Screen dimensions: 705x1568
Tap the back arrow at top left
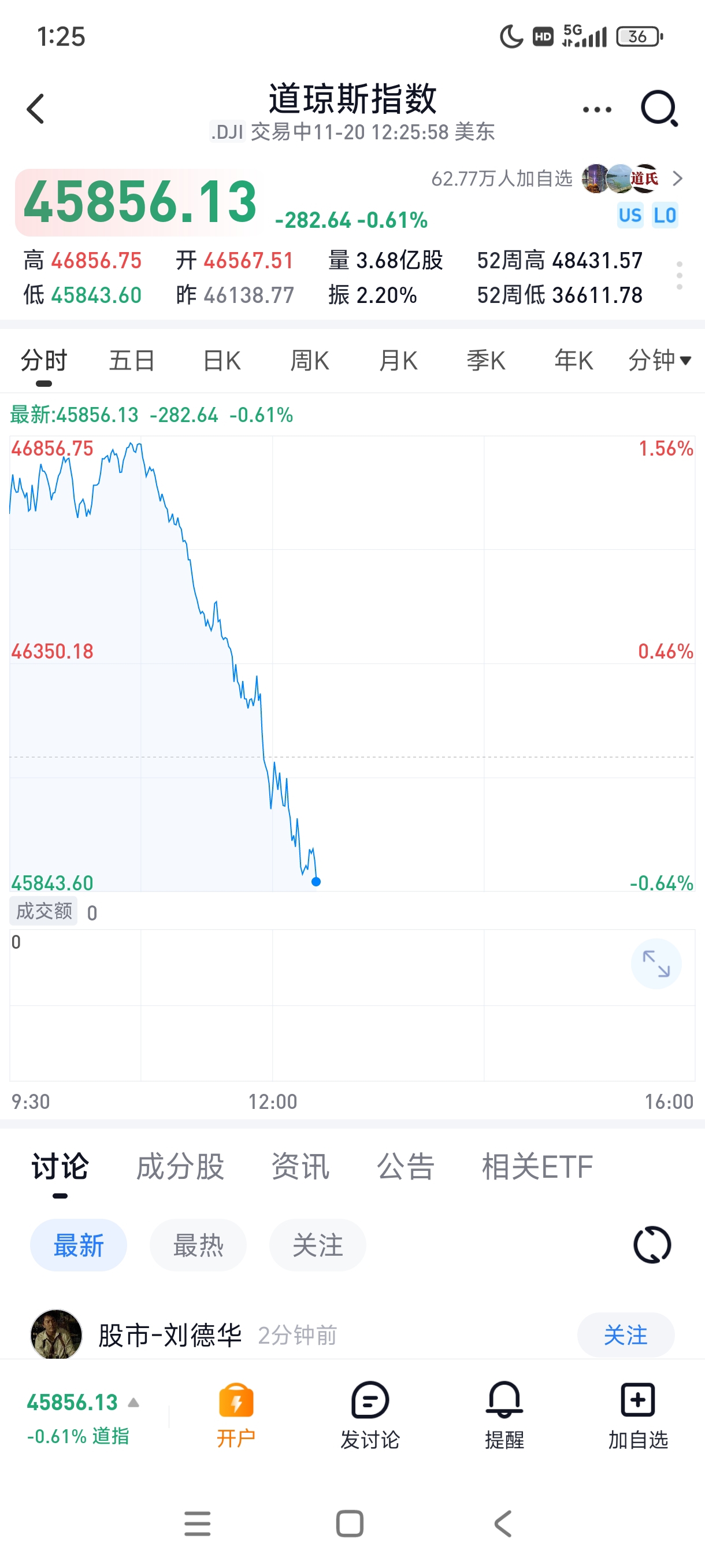click(36, 109)
